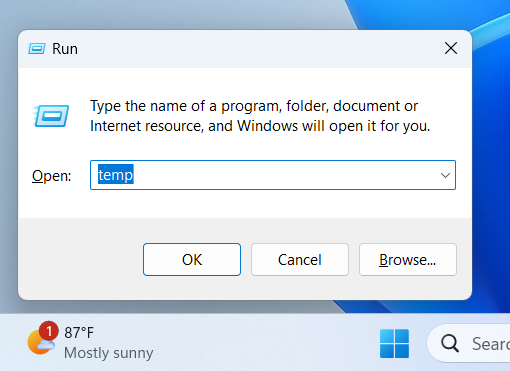
Task: Click the Run icon in title bar
Action: tap(36, 49)
